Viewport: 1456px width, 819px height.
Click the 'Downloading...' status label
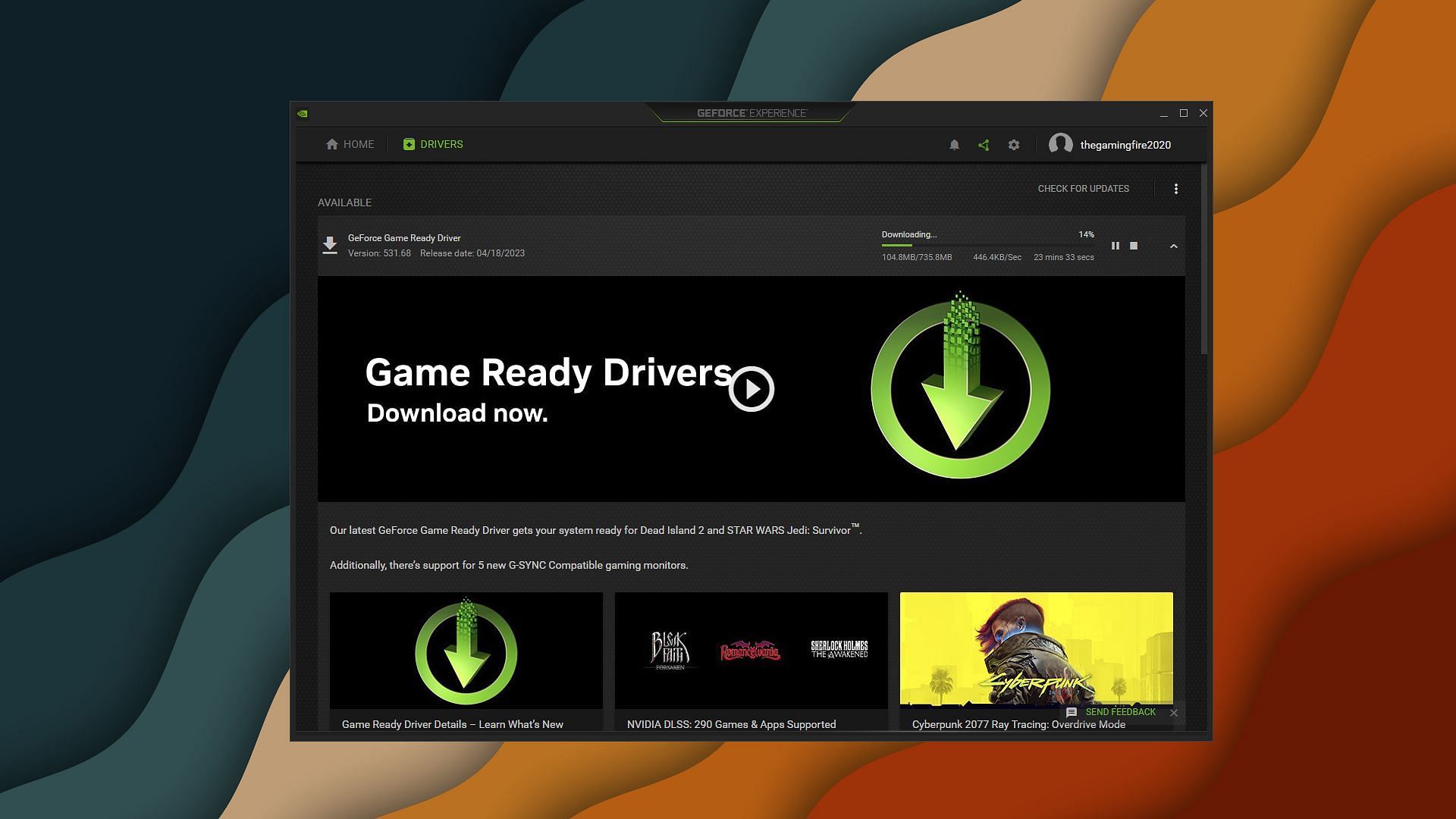click(x=909, y=235)
